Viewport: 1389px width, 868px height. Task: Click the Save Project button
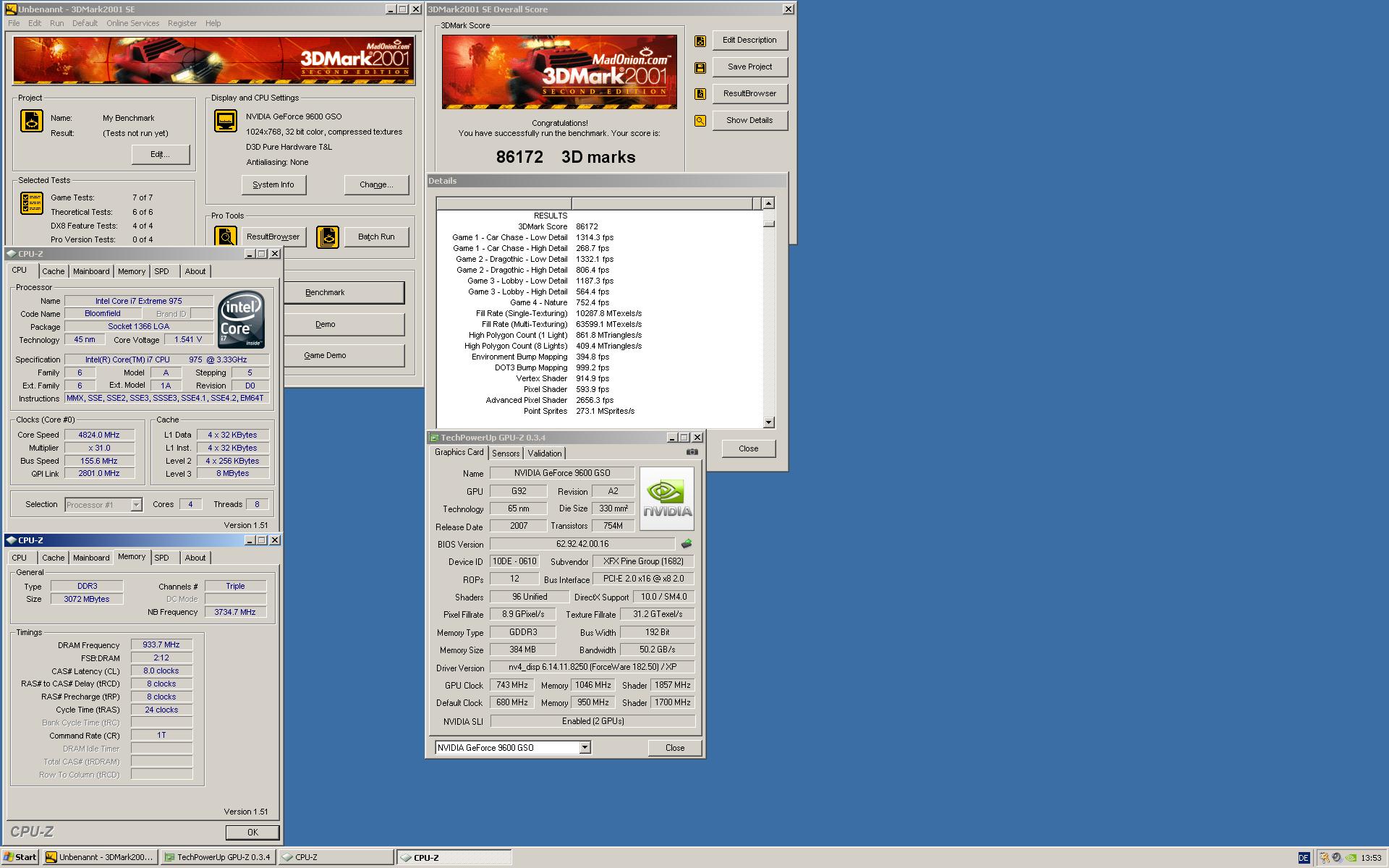point(749,67)
